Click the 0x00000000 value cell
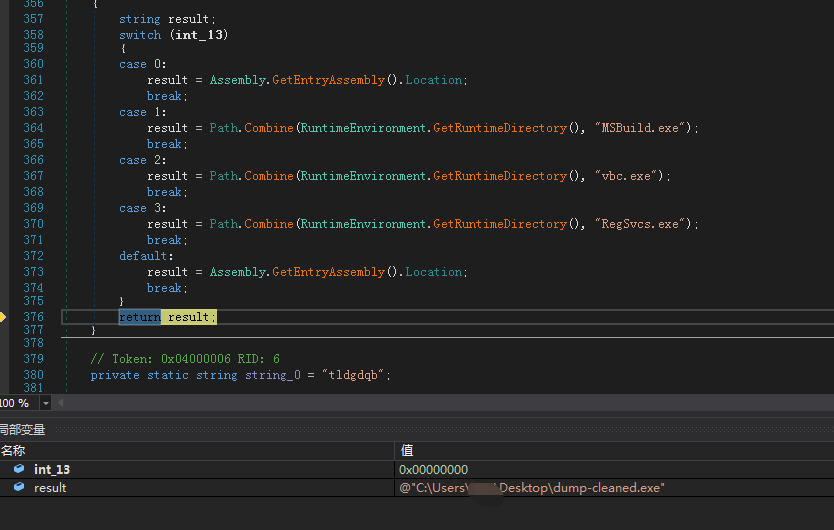This screenshot has width=834, height=530. pos(433,469)
